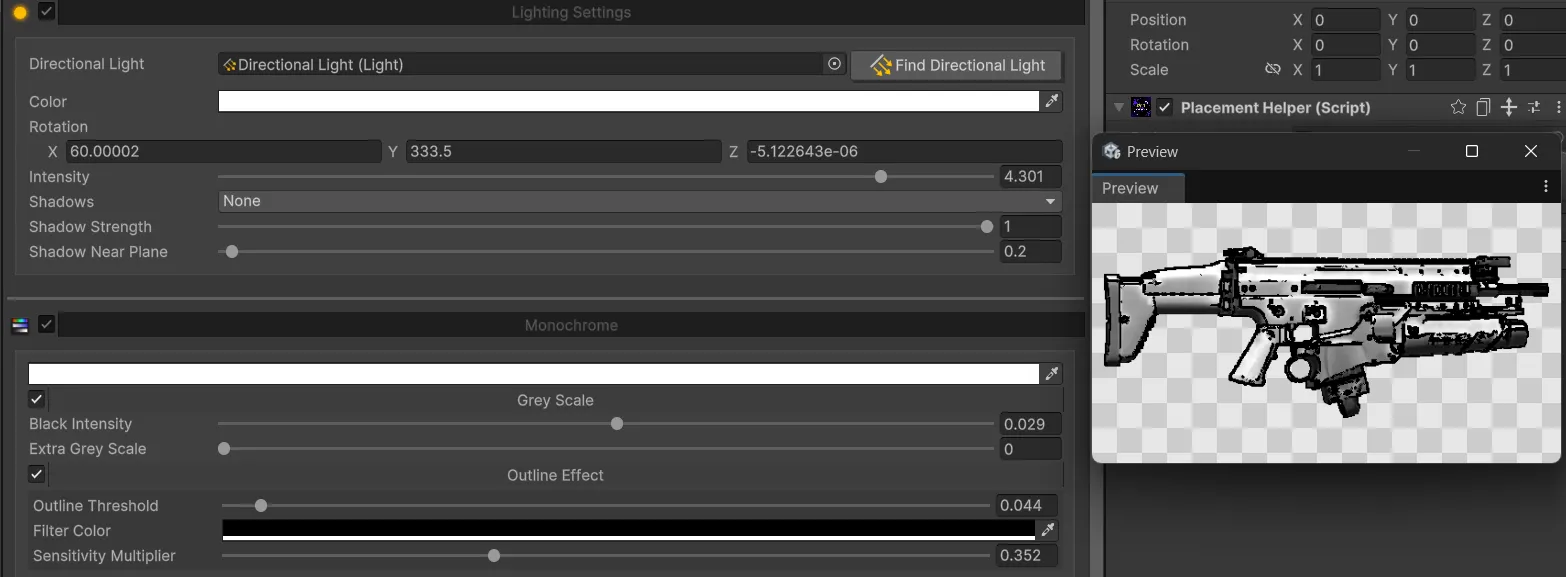The height and width of the screenshot is (577, 1566).
Task: Click the Lighting Settings sun icon in header
Action: click(x=19, y=12)
